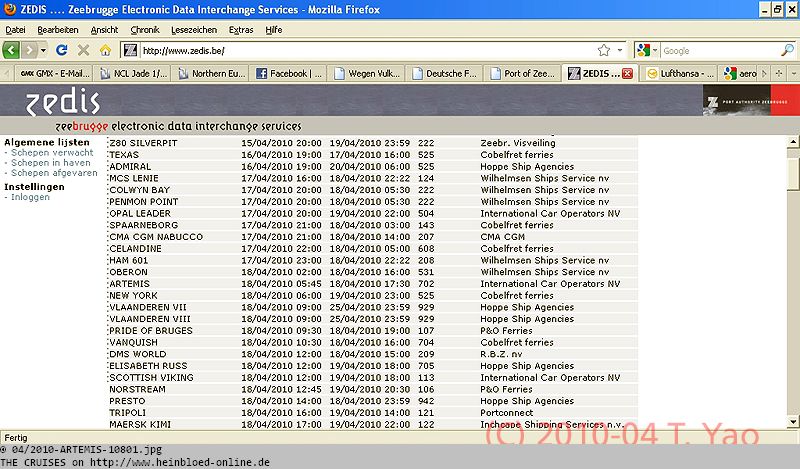The width and height of the screenshot is (800, 469).
Task: Click the ship name MAERSK KIMI
Action: click(x=140, y=425)
